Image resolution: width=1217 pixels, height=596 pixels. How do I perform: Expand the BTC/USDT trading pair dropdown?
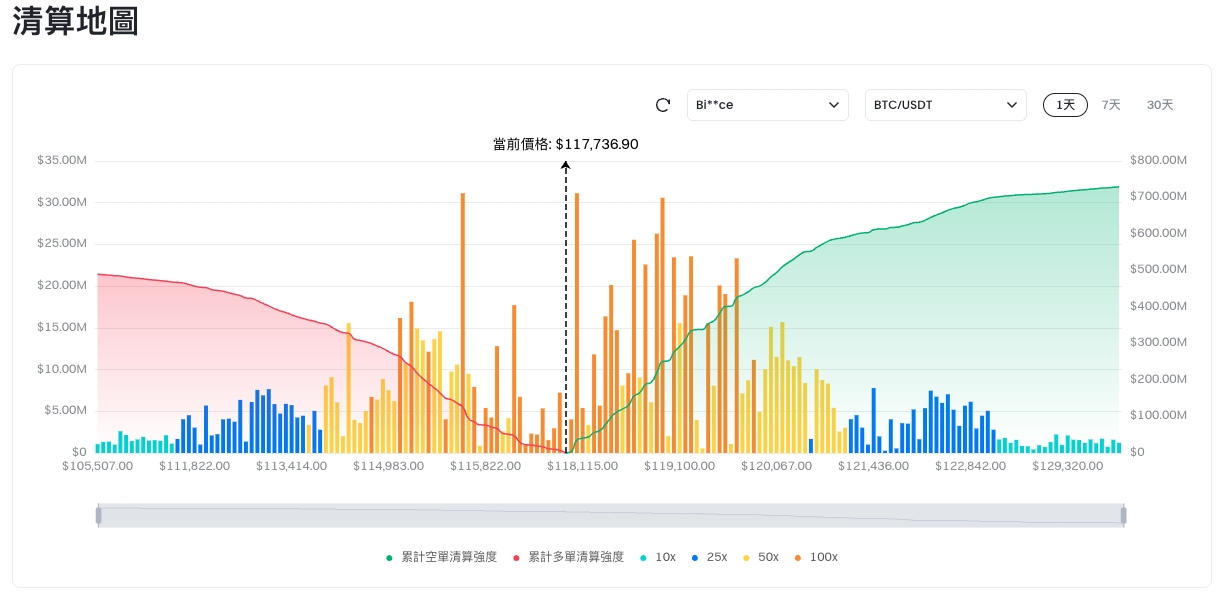click(x=945, y=105)
